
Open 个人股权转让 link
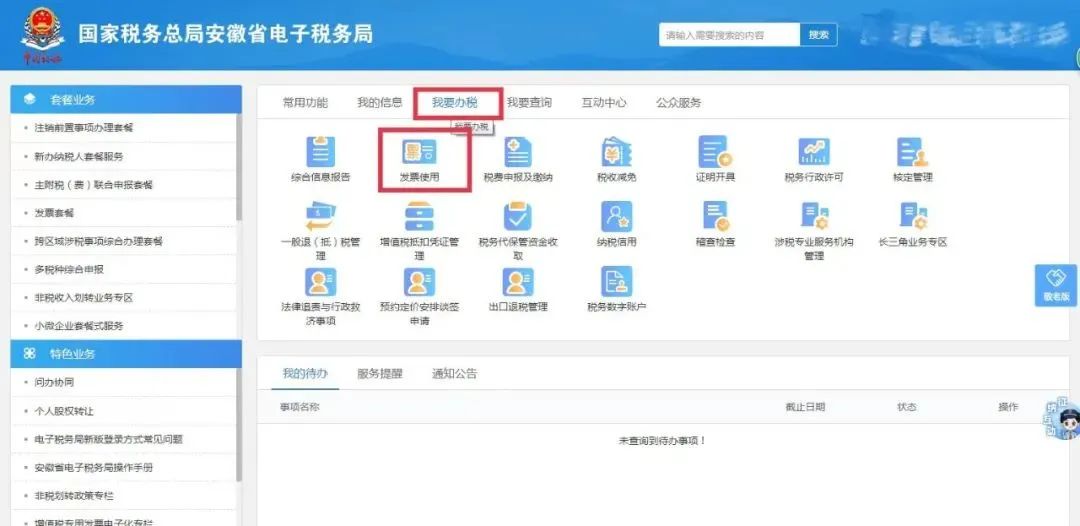click(64, 411)
